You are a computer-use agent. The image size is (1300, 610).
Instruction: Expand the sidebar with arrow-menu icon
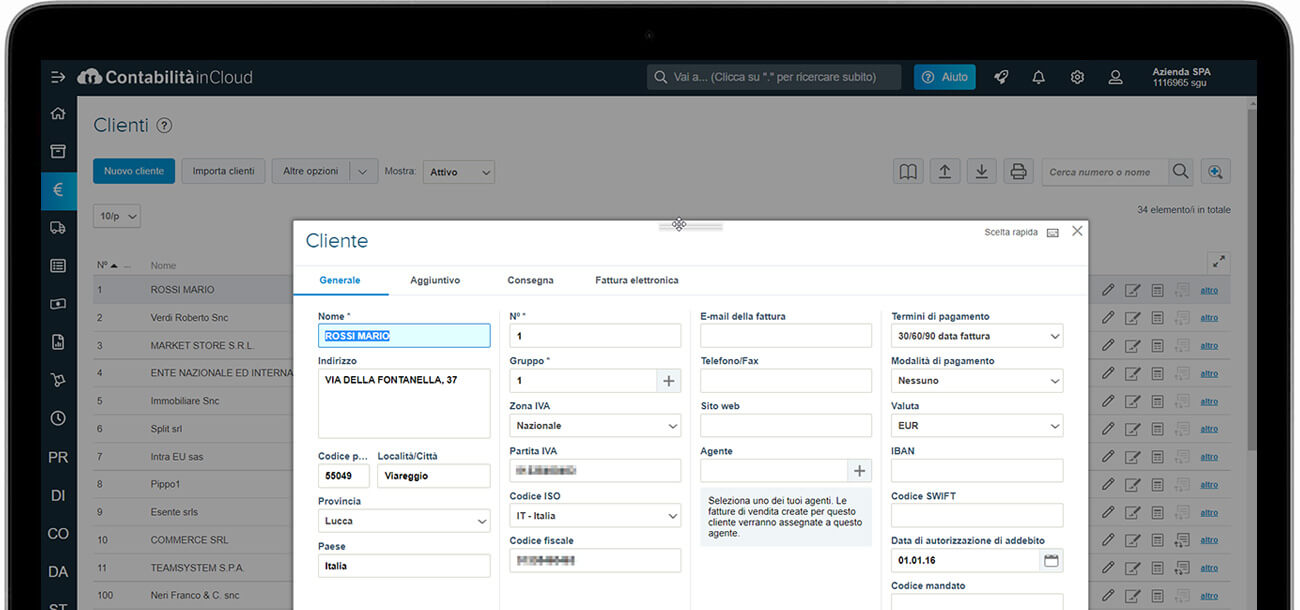pyautogui.click(x=58, y=77)
